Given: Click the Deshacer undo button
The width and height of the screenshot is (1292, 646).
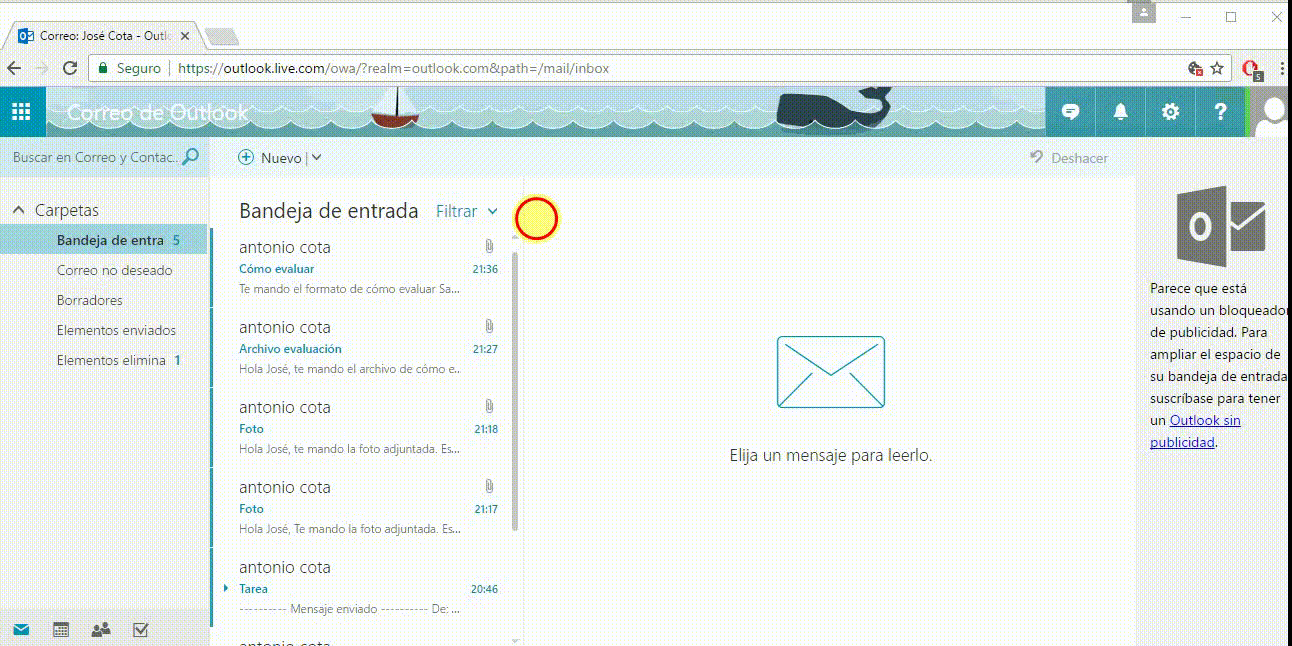Looking at the screenshot, I should [1069, 158].
